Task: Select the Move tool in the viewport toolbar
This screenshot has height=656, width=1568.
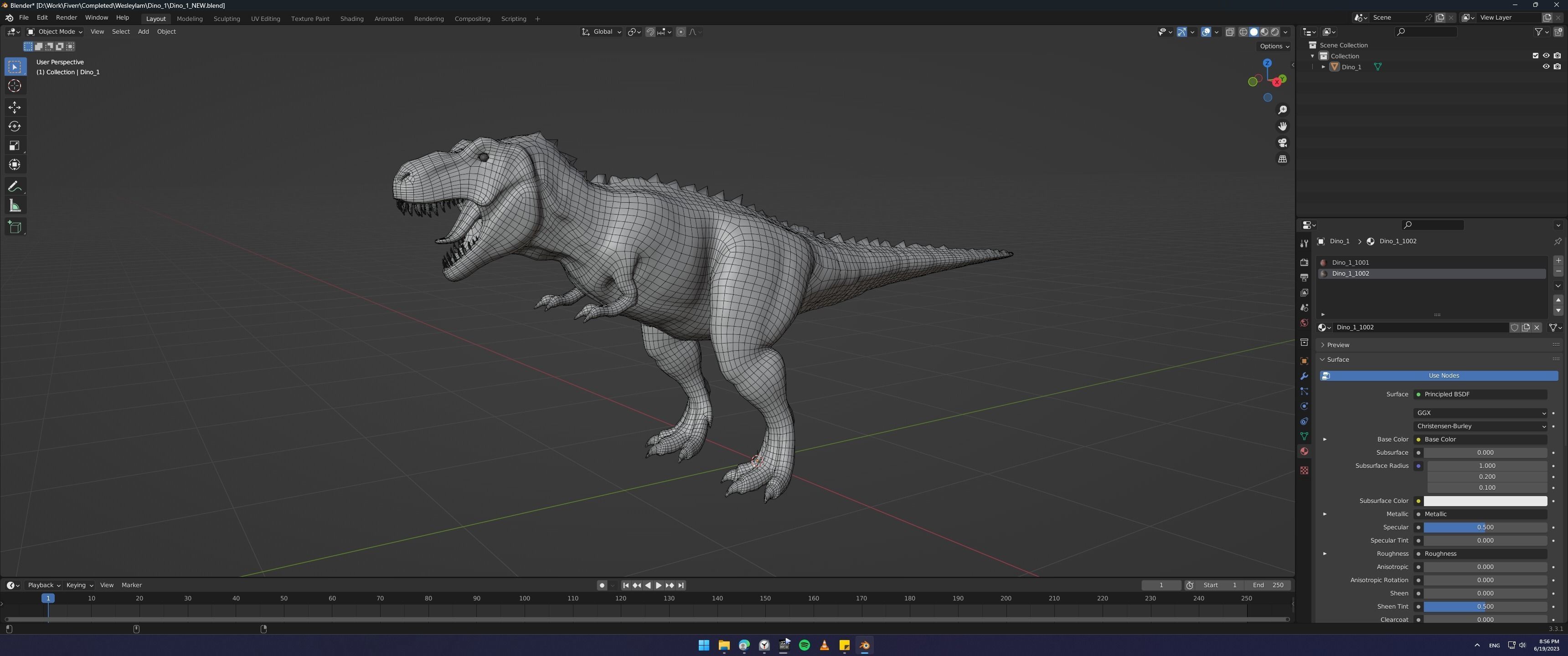Action: [15, 107]
